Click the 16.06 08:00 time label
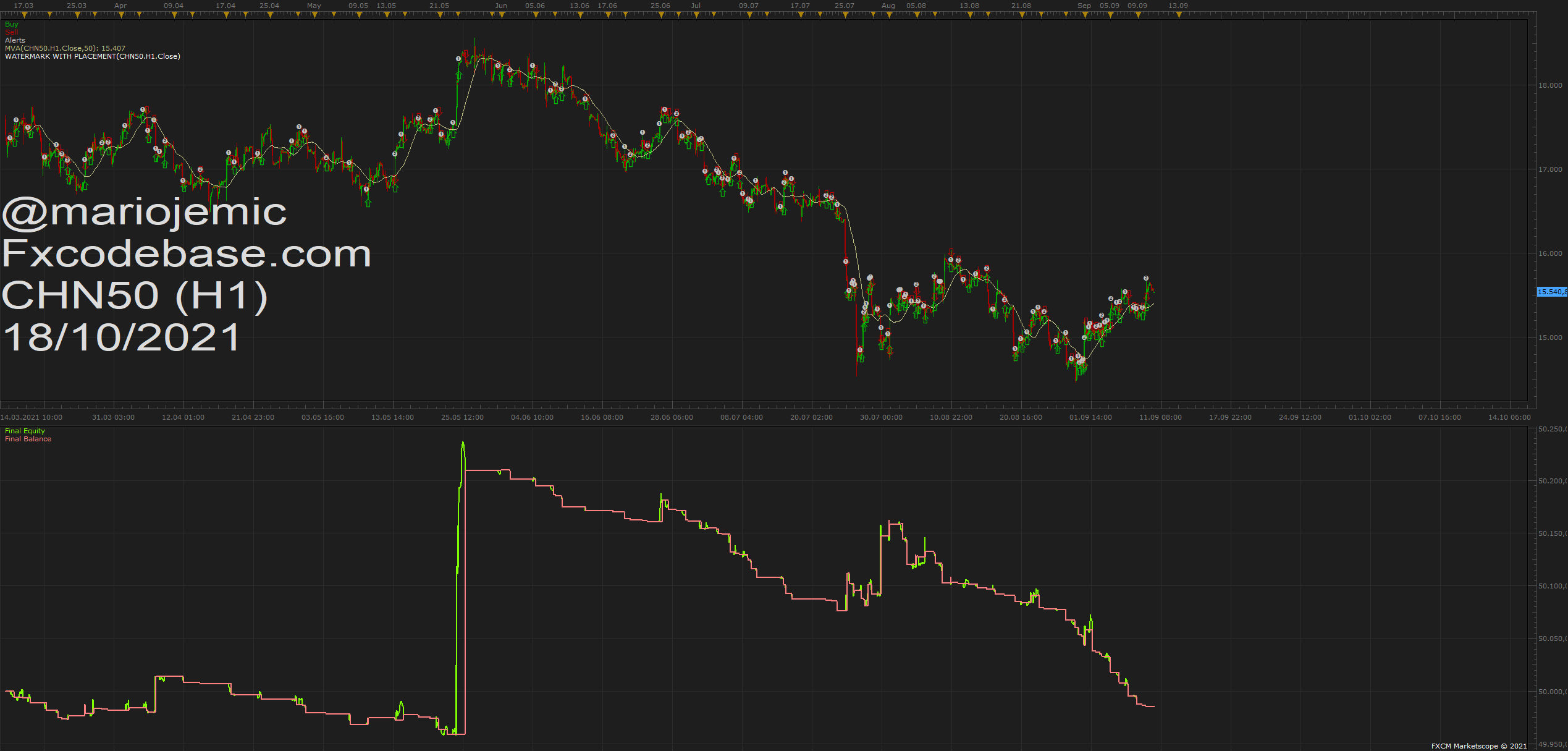The width and height of the screenshot is (1568, 751). 602,417
